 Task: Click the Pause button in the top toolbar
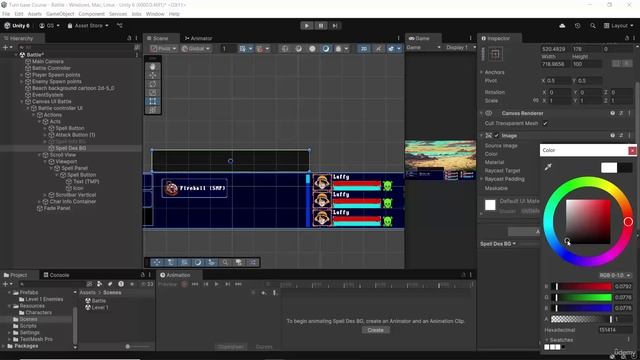(321, 26)
